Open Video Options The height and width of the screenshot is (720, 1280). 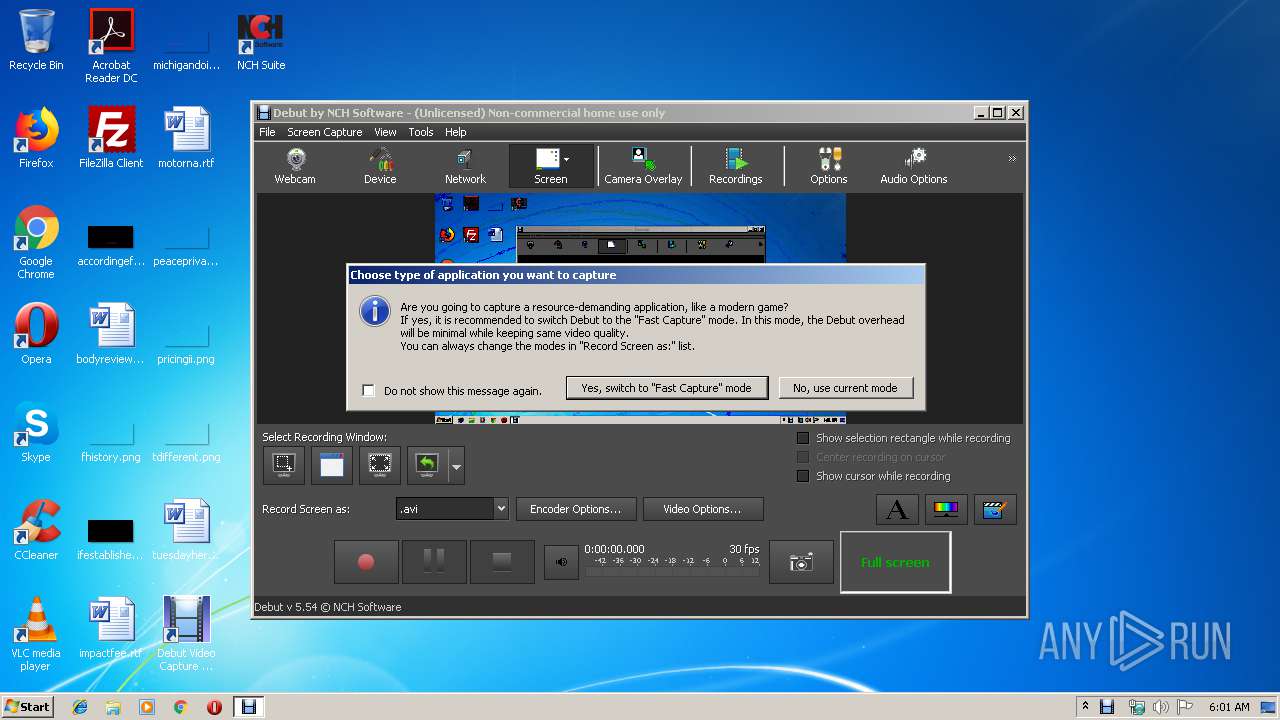[x=702, y=509]
